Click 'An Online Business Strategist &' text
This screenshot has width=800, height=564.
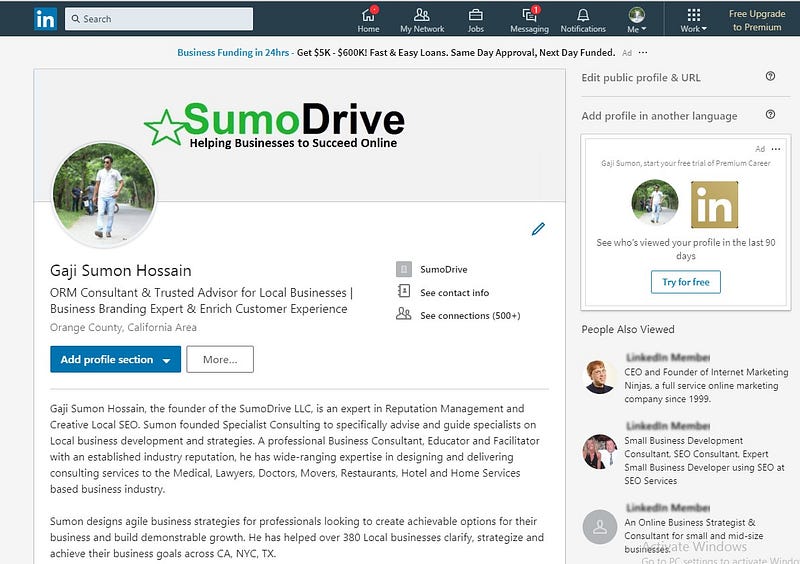690,523
